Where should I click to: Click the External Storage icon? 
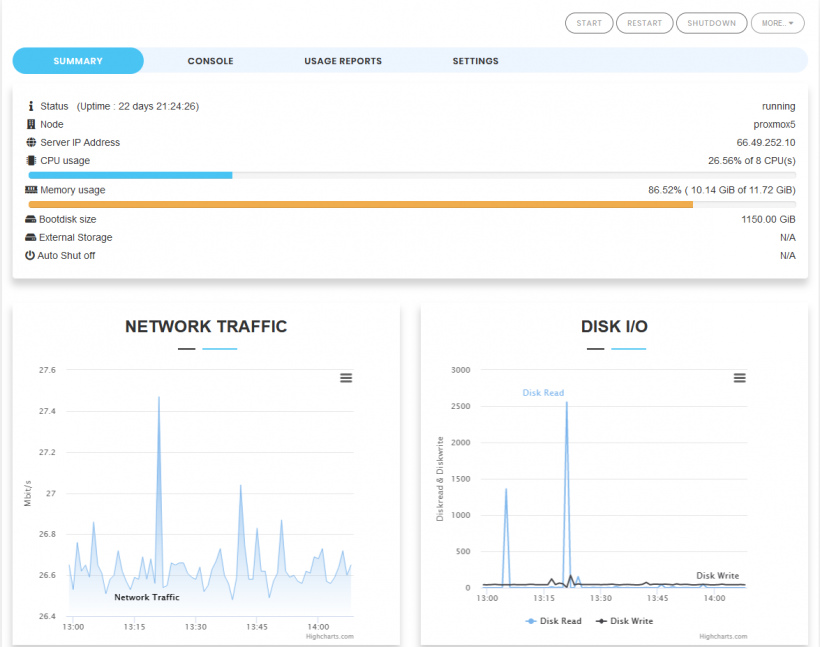pyautogui.click(x=31, y=237)
